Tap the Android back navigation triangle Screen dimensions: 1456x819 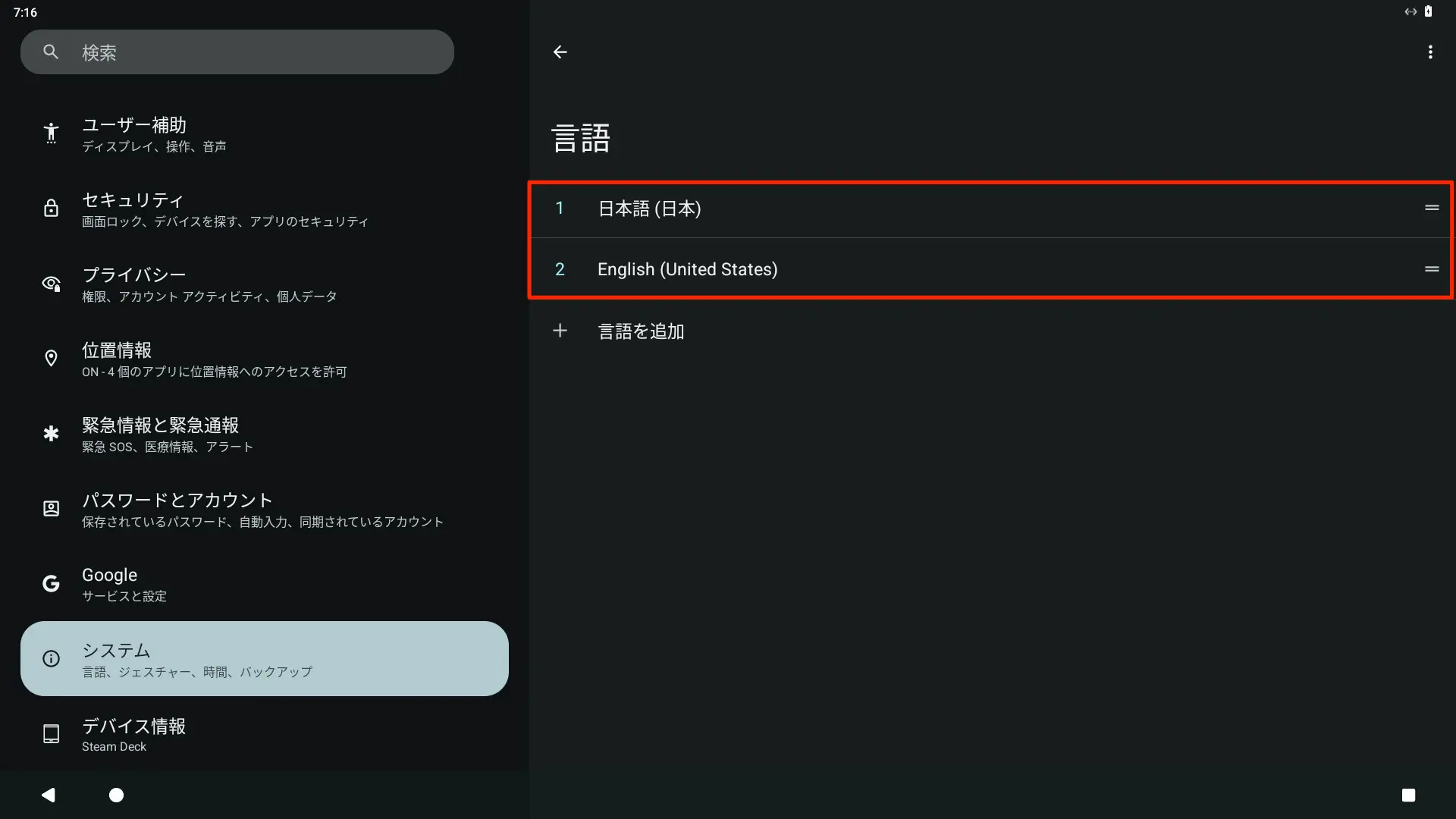click(49, 795)
